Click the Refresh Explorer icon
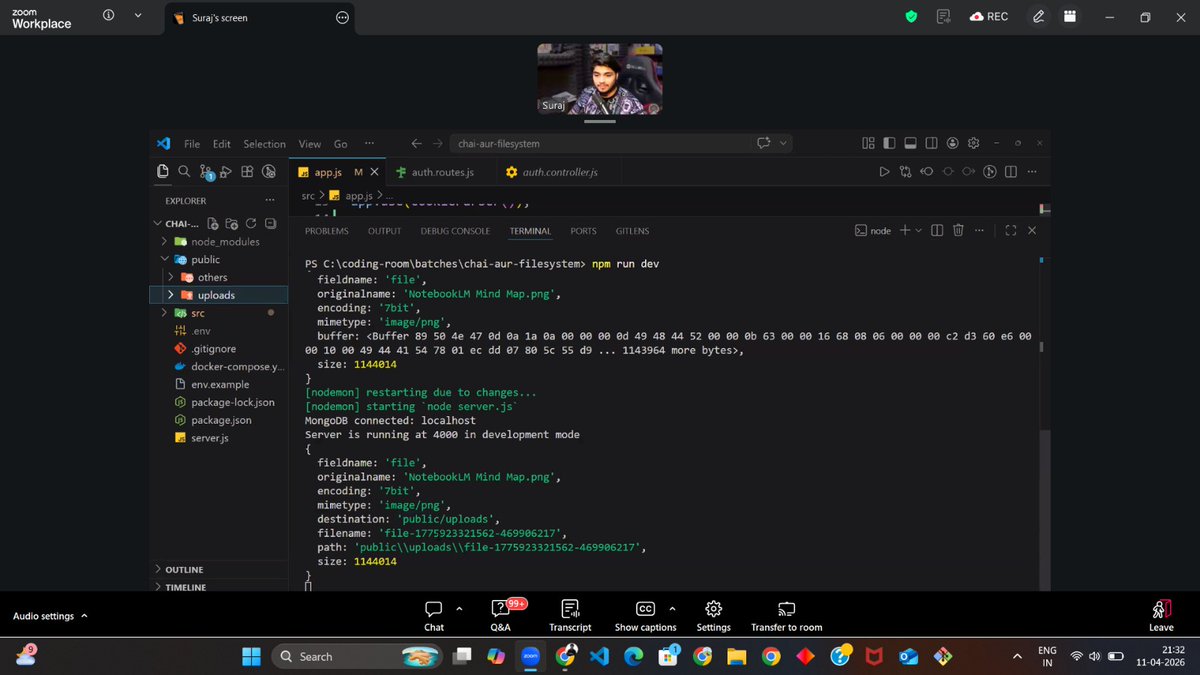The image size is (1200, 675). tap(250, 223)
